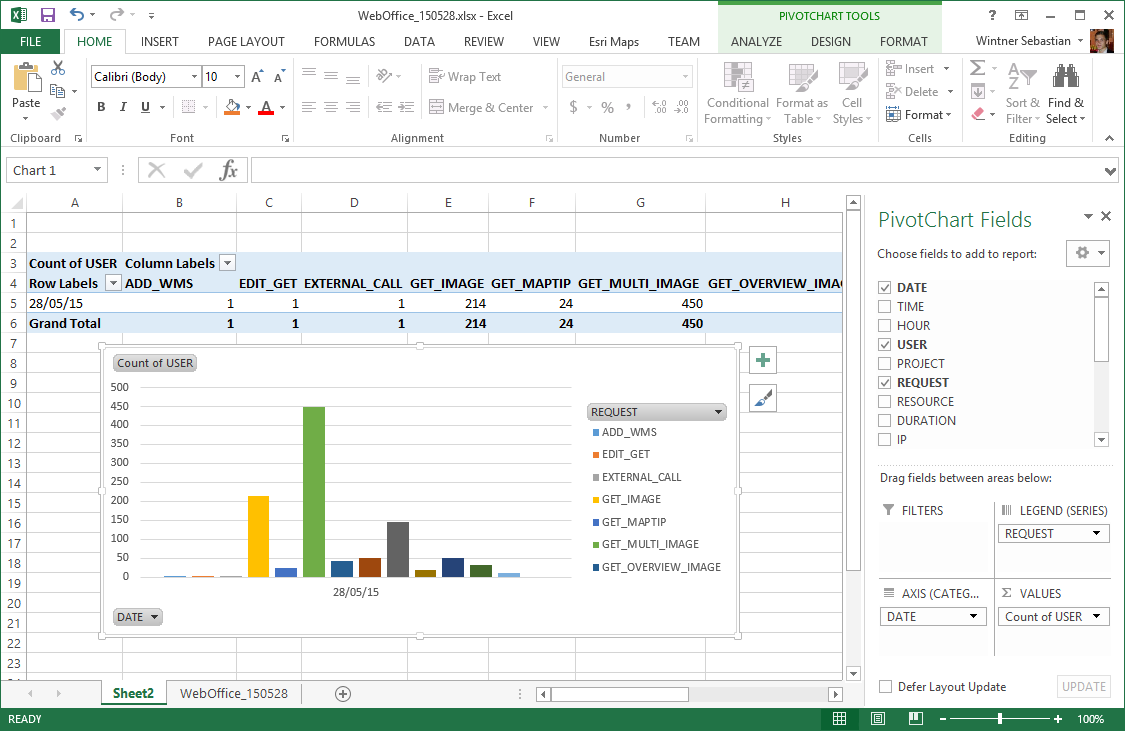The image size is (1125, 731).
Task: Switch to the ANALYZE ribbon tab
Action: [756, 42]
